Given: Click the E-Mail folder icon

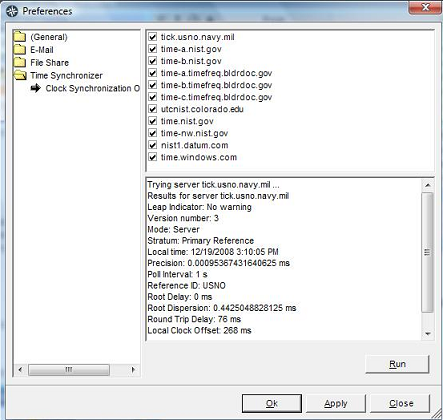Looking at the screenshot, I should click(x=20, y=49).
